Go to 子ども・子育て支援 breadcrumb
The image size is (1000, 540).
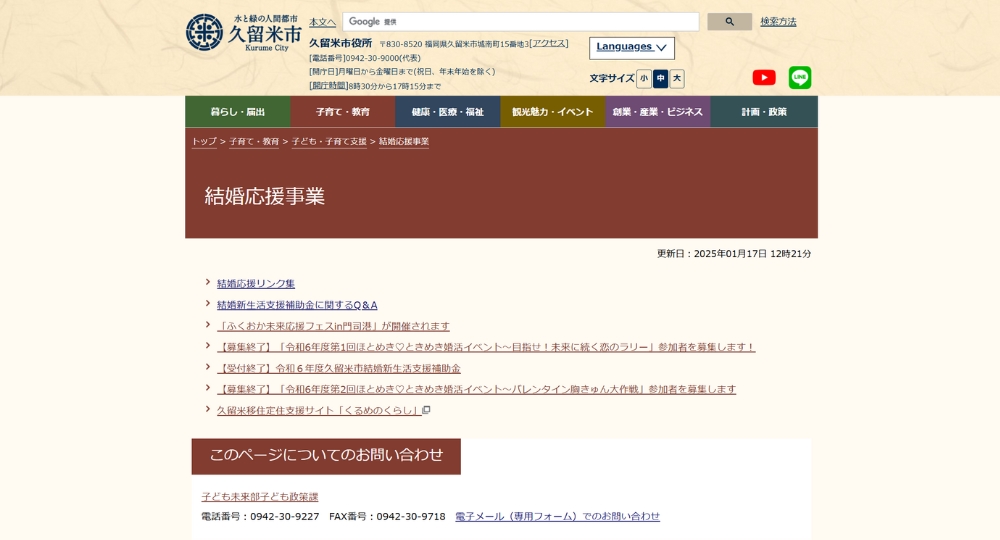pyautogui.click(x=329, y=142)
